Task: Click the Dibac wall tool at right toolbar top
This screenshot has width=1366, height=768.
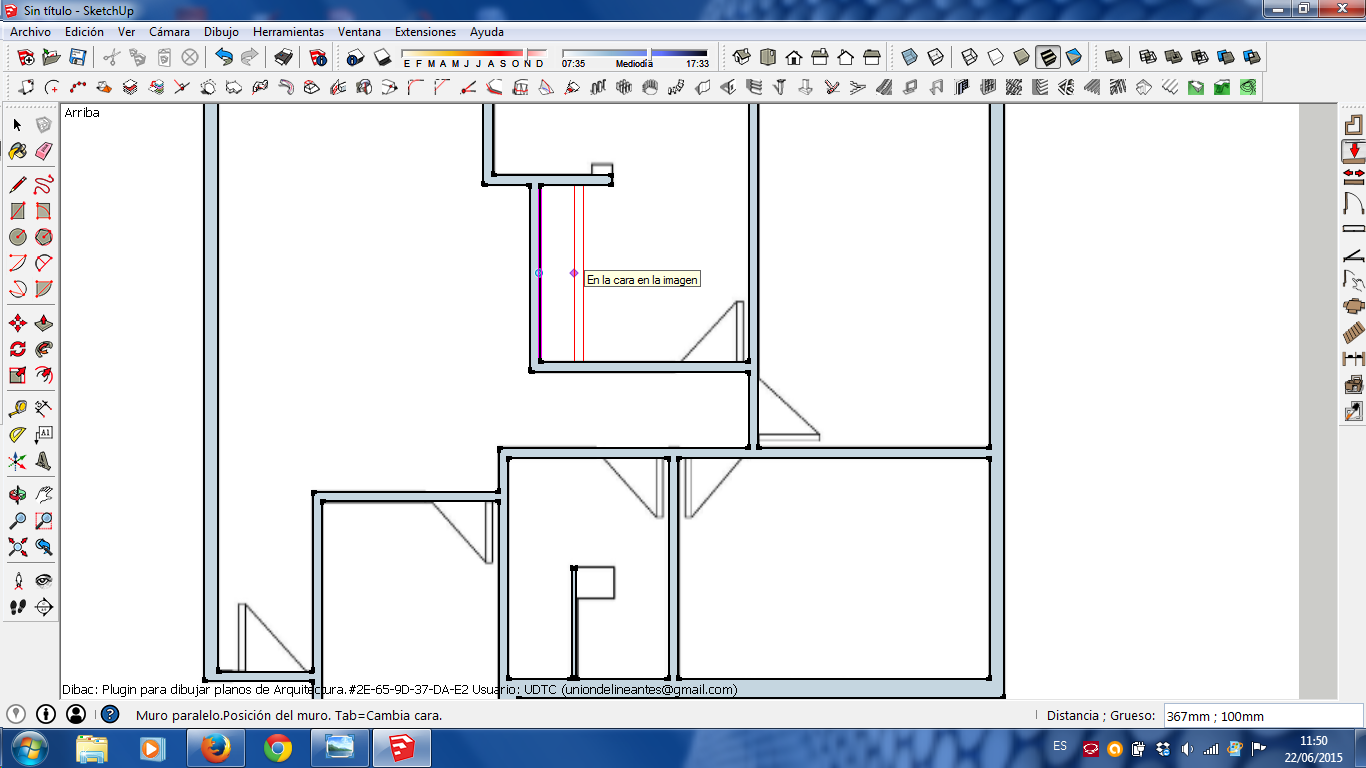Action: [x=1354, y=125]
